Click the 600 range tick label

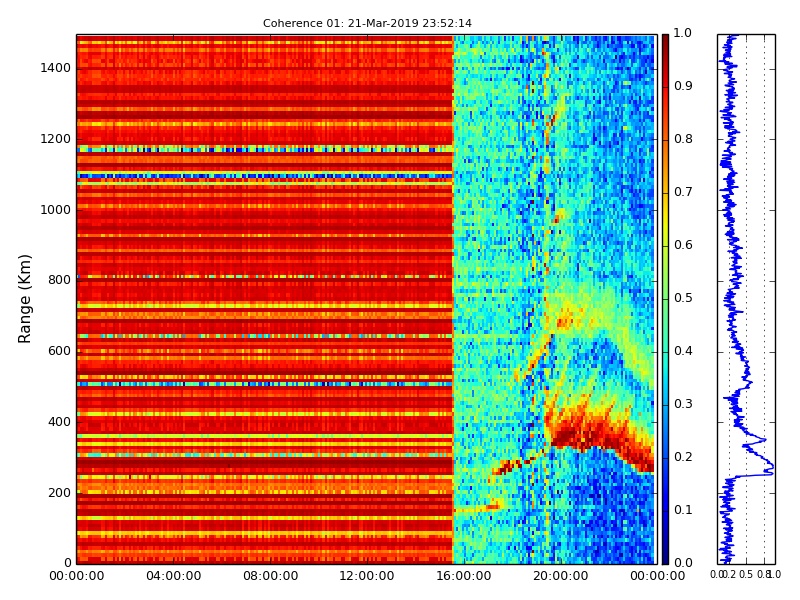point(59,351)
